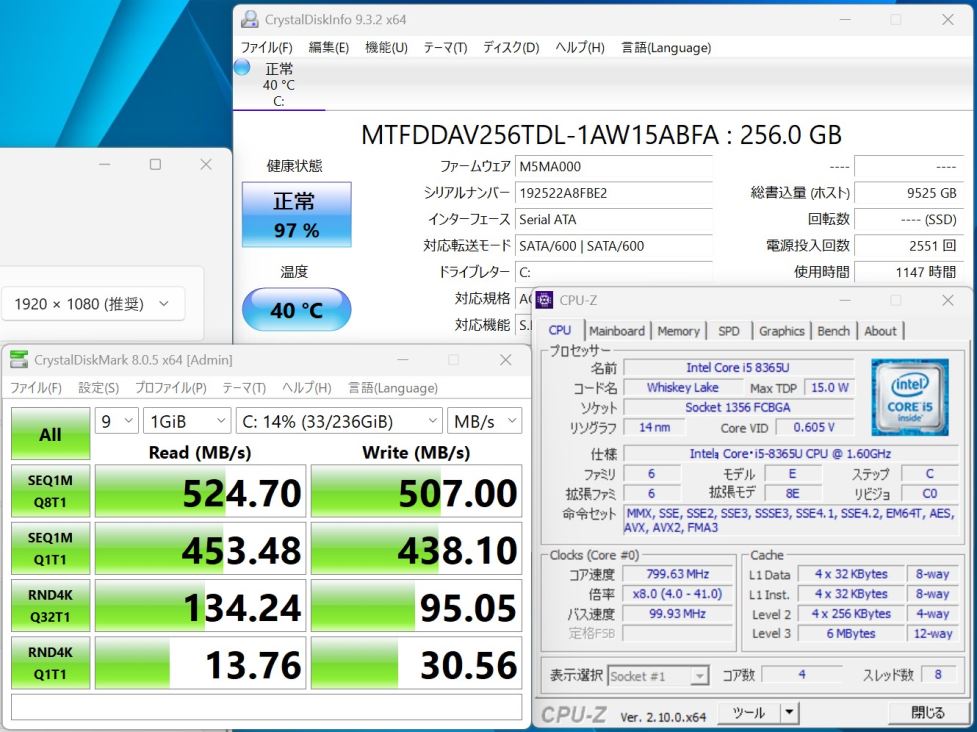Open ディスク(D) menu in CrystalDiskInfo
Screen dimensions: 977x732
pyautogui.click(x=512, y=47)
